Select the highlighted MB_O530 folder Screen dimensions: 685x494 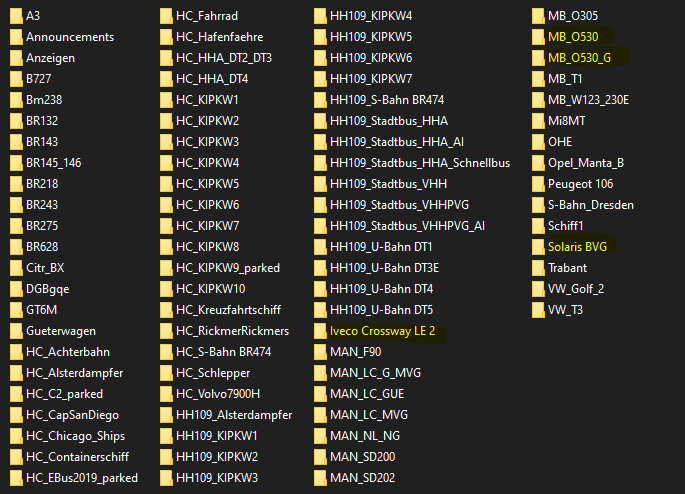[x=573, y=37]
